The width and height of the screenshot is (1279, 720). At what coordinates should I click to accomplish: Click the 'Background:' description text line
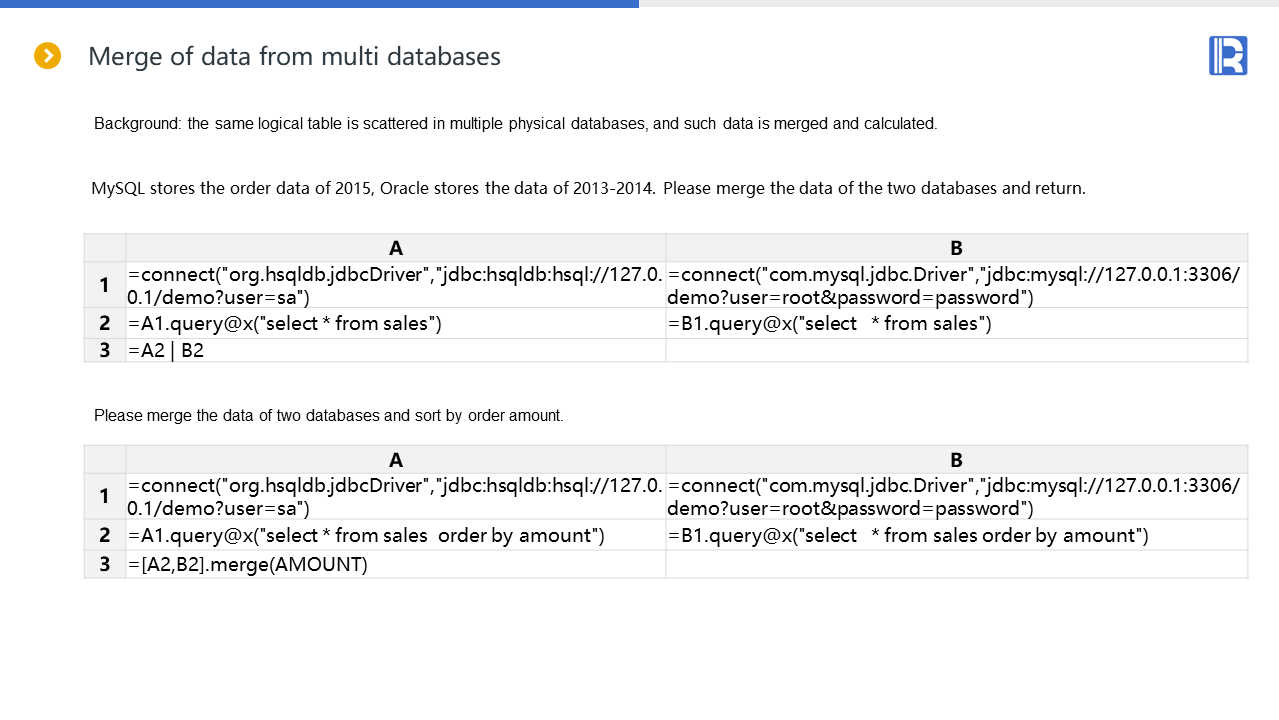click(x=515, y=124)
